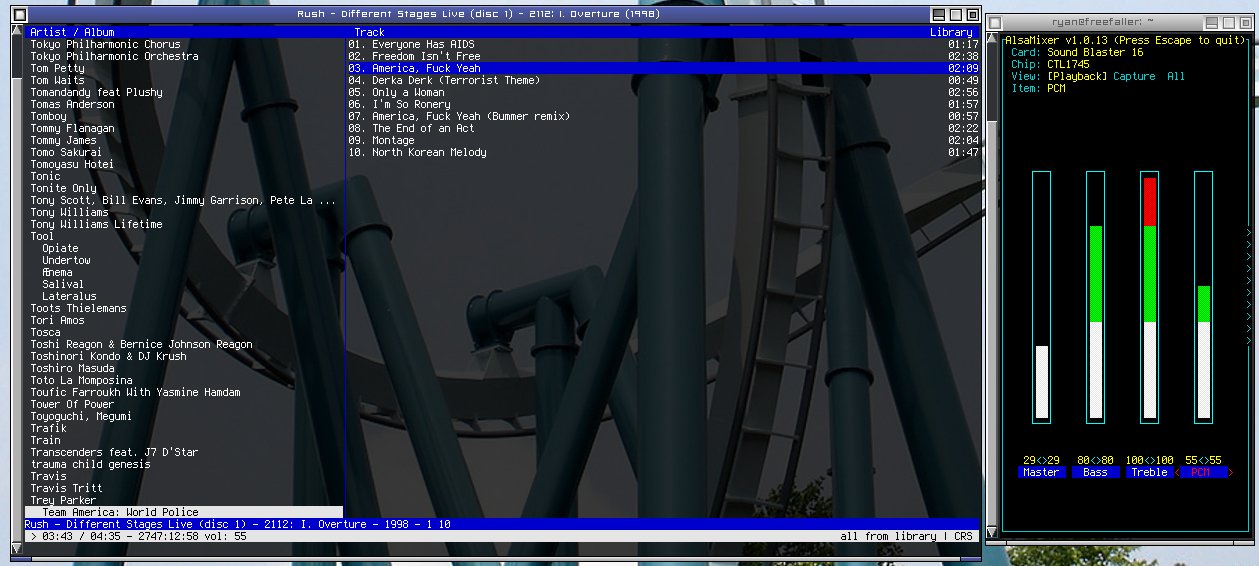Viewport: 1259px width, 566px height.
Task: Click the terminal window scrollbar up arrow
Action: coord(993,39)
